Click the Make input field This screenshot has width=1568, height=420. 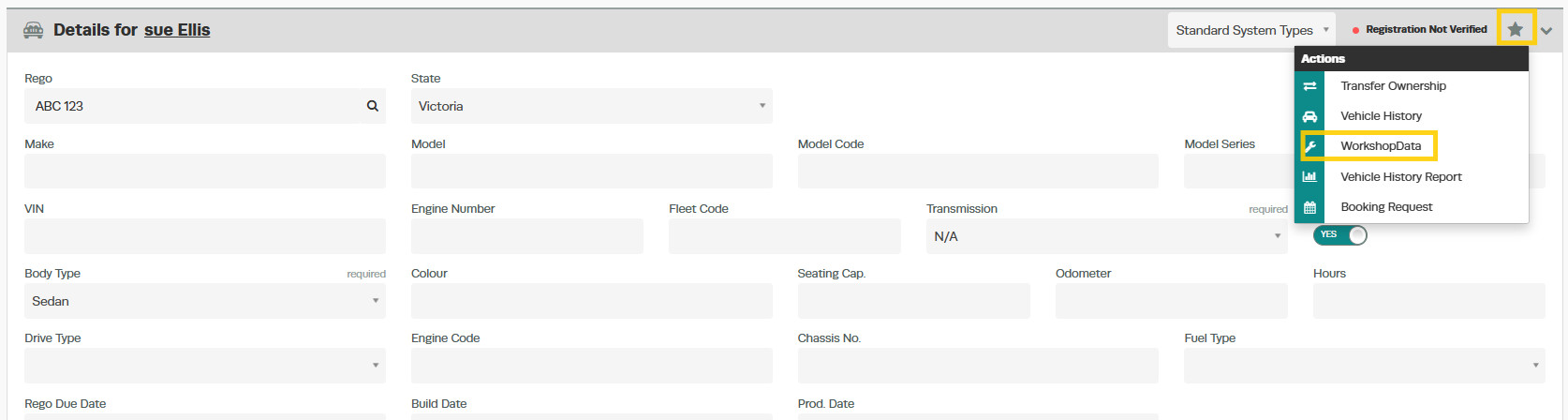tap(205, 171)
